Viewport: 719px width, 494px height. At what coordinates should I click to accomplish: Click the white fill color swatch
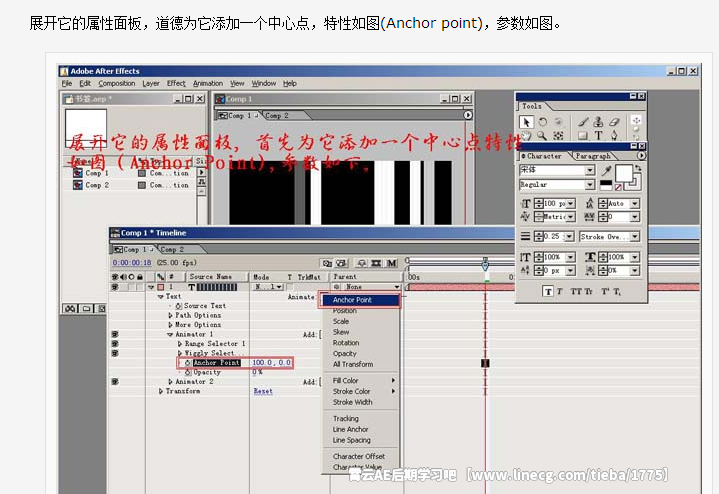pyautogui.click(x=623, y=173)
